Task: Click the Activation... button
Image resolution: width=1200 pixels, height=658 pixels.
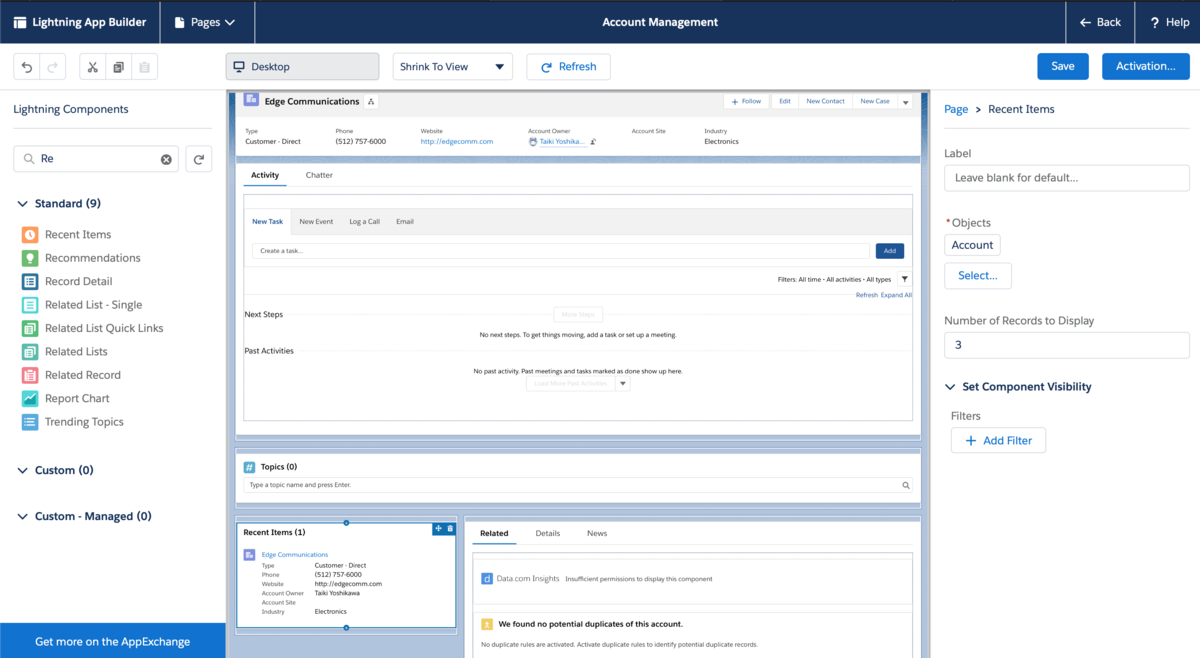Action: click(1146, 66)
